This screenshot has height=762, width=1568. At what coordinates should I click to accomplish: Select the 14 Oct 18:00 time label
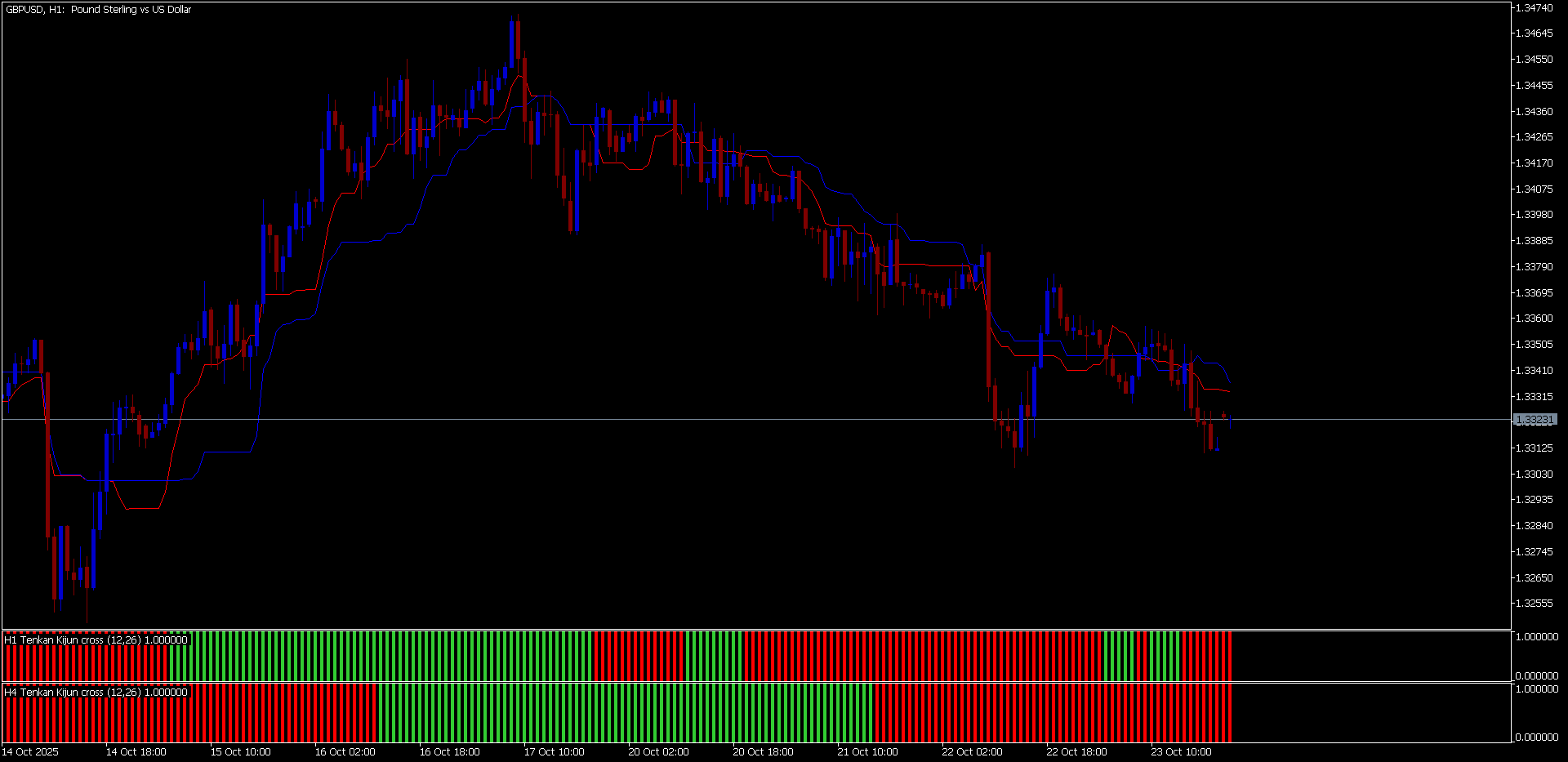(136, 752)
